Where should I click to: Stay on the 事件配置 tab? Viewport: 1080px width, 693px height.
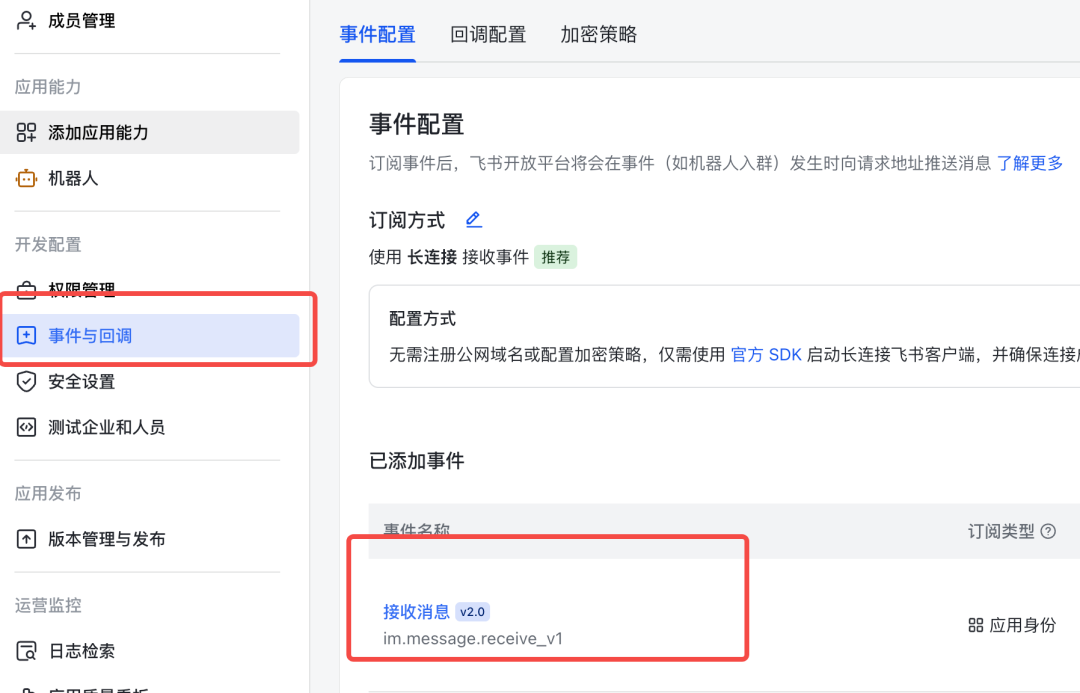pos(377,35)
